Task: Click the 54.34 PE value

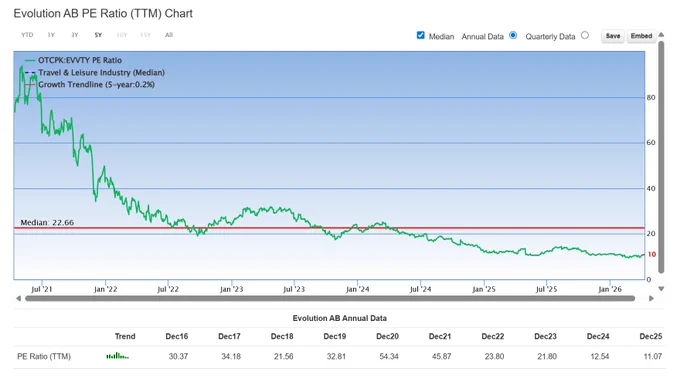Action: [389, 356]
